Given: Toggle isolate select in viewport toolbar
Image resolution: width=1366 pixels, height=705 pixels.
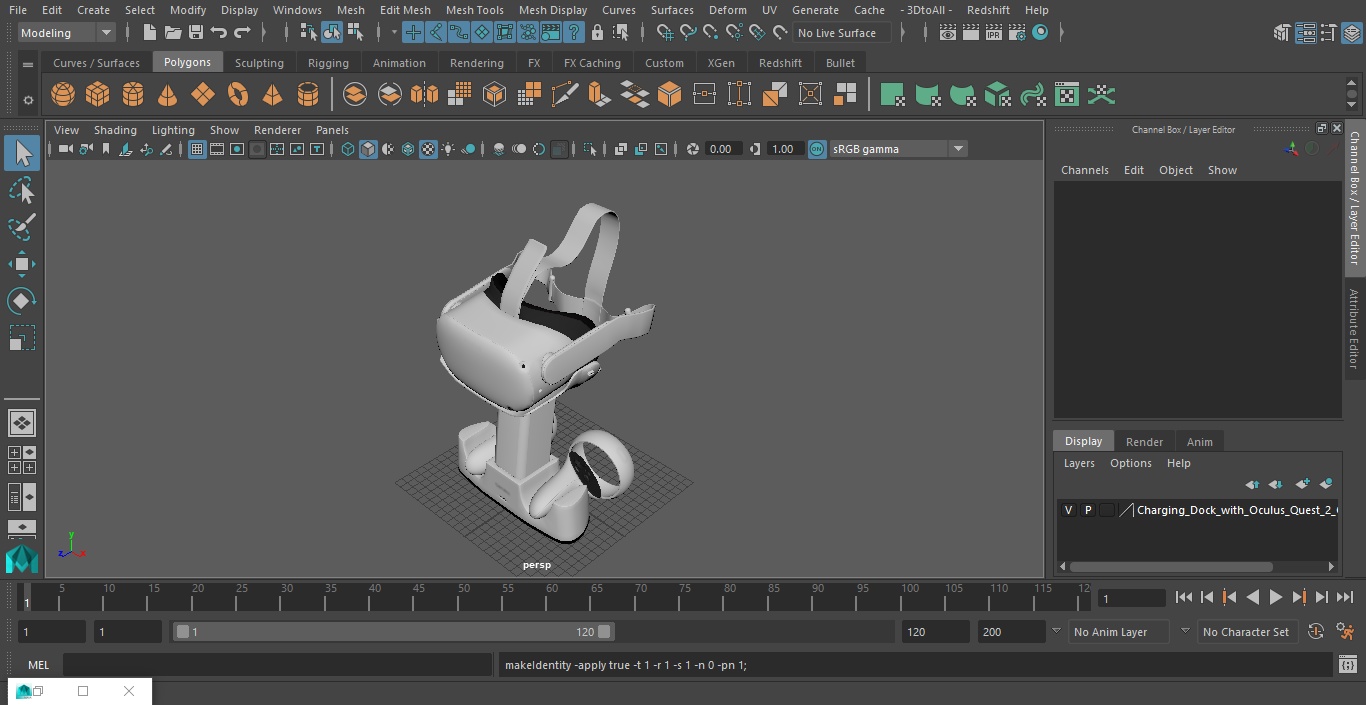Looking at the screenshot, I should click(590, 149).
